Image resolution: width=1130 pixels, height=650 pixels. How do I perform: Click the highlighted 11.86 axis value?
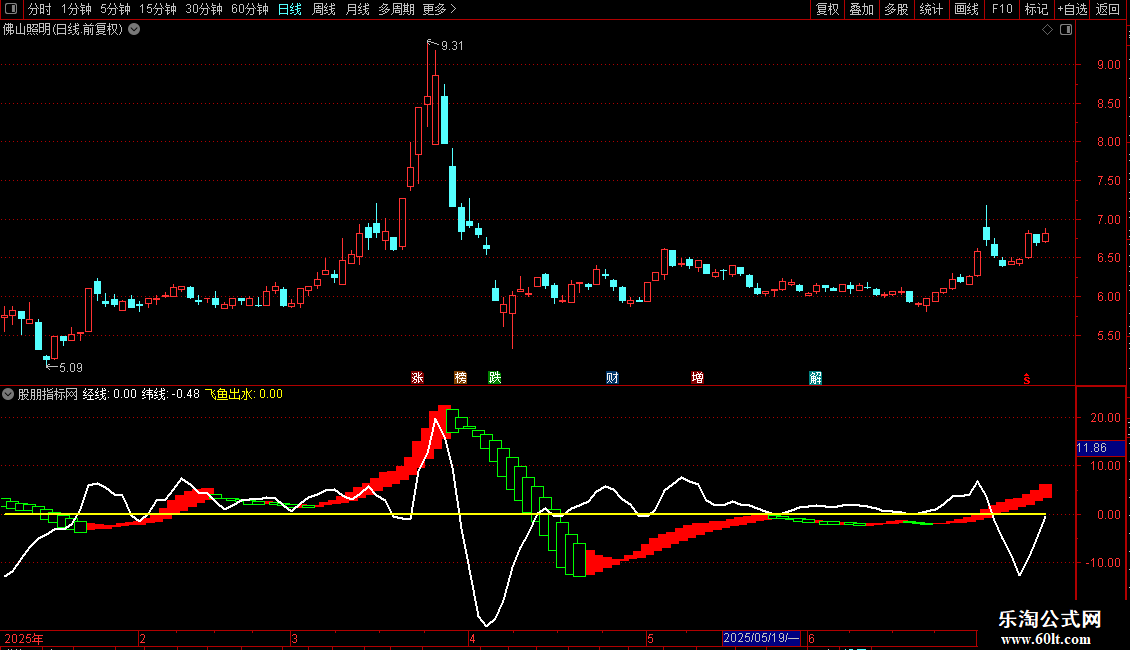(1100, 448)
